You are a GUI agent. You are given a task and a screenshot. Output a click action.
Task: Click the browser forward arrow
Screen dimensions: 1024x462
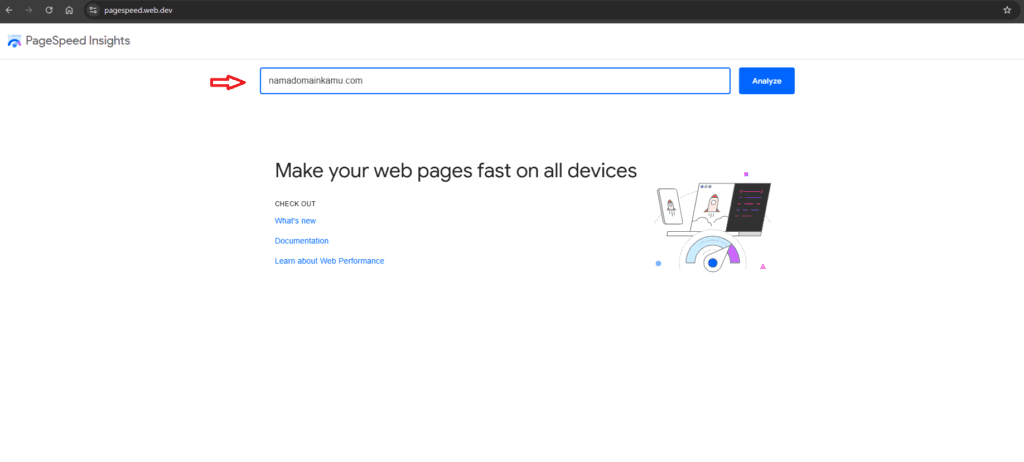point(28,9)
